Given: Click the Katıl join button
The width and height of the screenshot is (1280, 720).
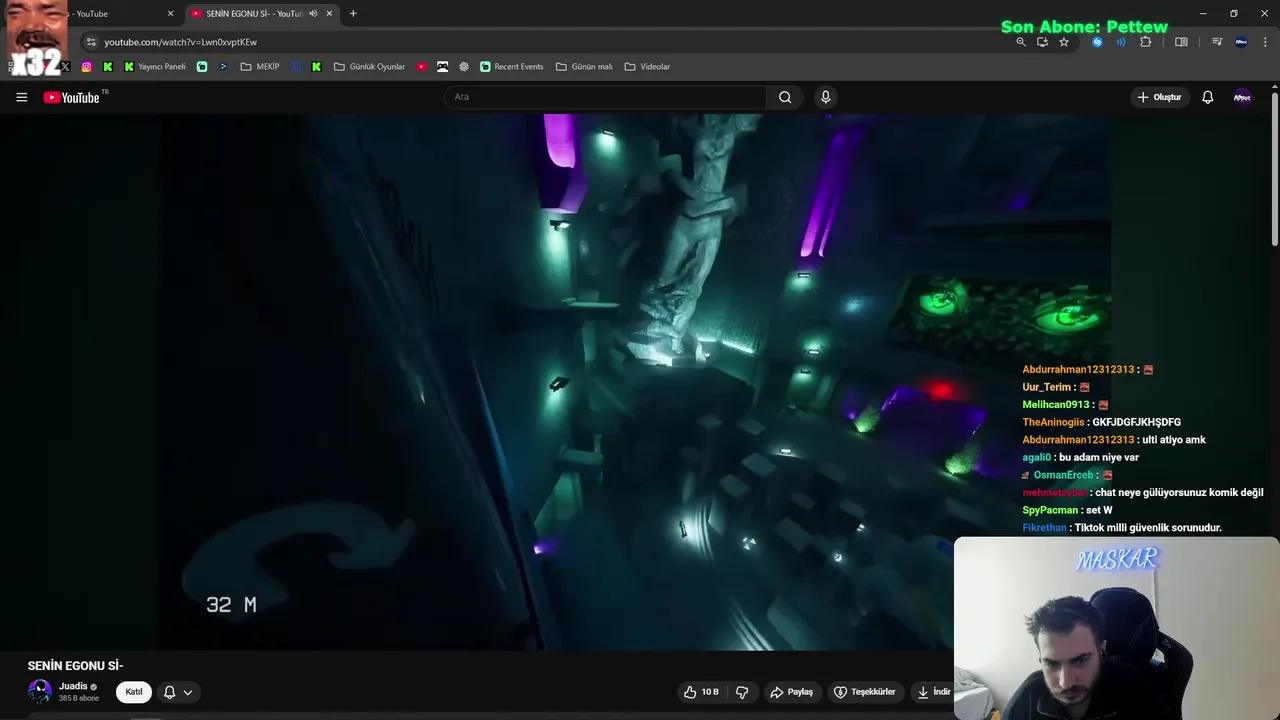Looking at the screenshot, I should (133, 692).
